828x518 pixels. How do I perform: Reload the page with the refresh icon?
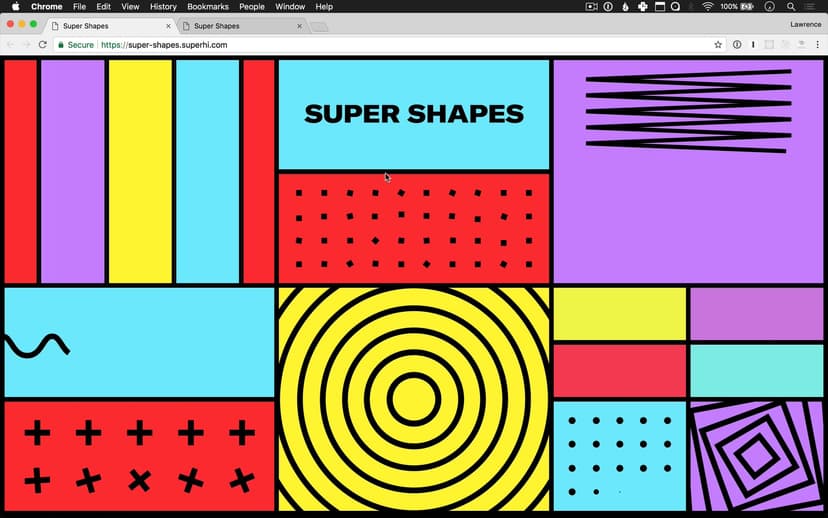(42, 45)
